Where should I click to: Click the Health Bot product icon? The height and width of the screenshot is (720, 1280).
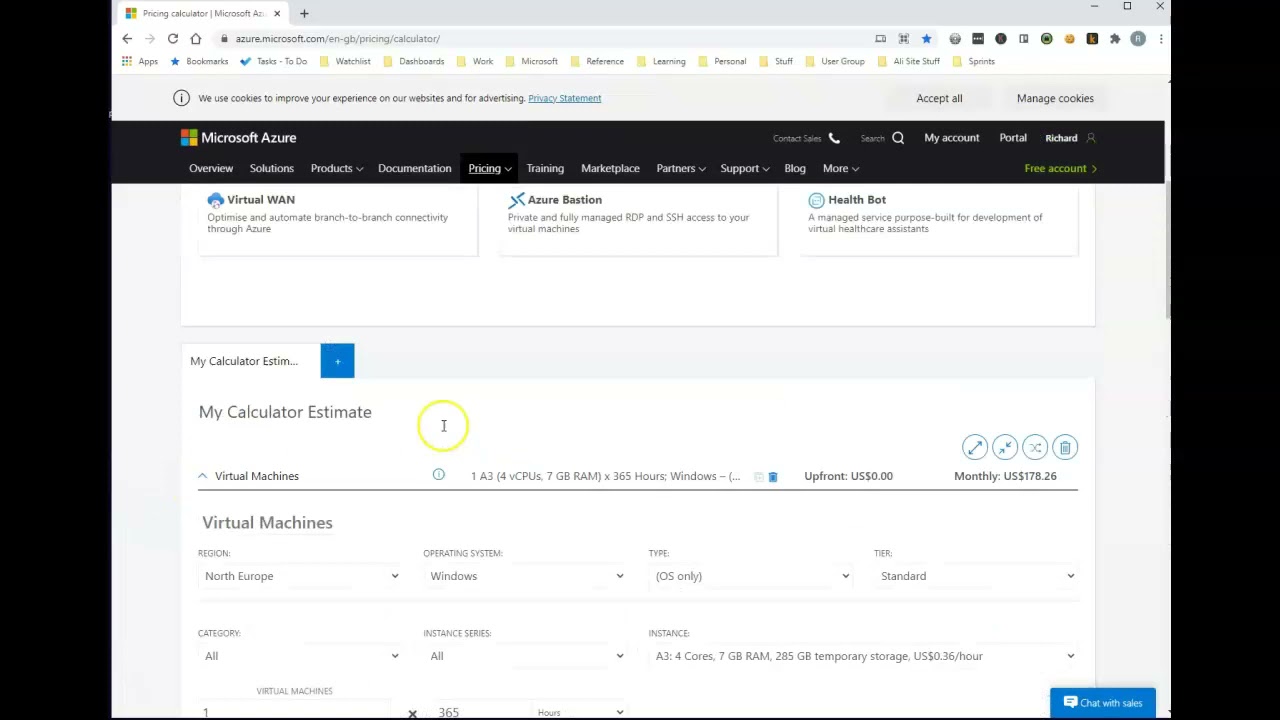coord(816,200)
